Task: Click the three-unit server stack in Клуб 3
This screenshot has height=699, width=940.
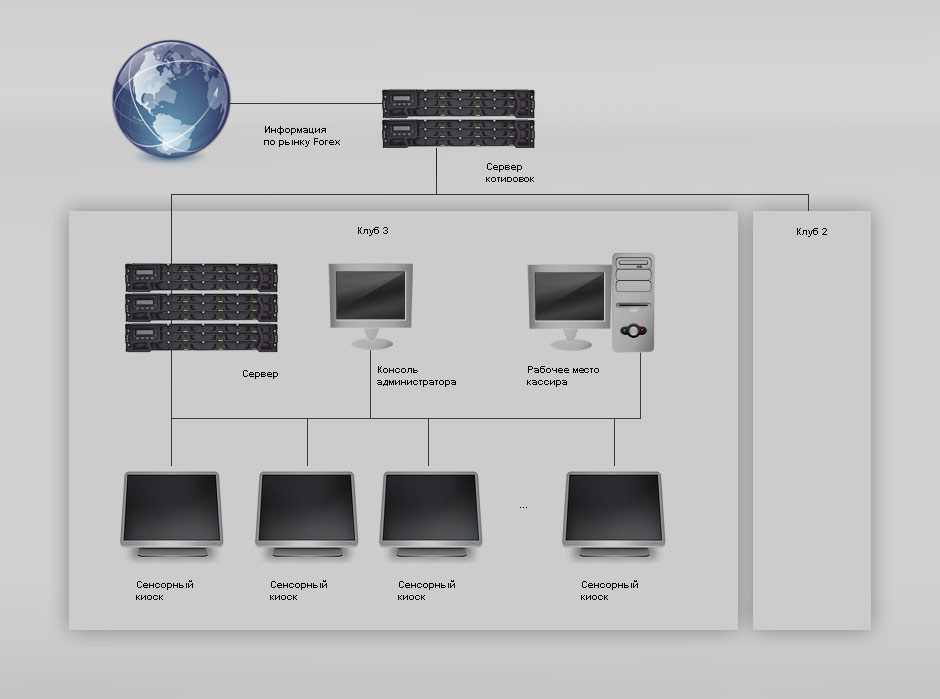Action: pyautogui.click(x=200, y=306)
